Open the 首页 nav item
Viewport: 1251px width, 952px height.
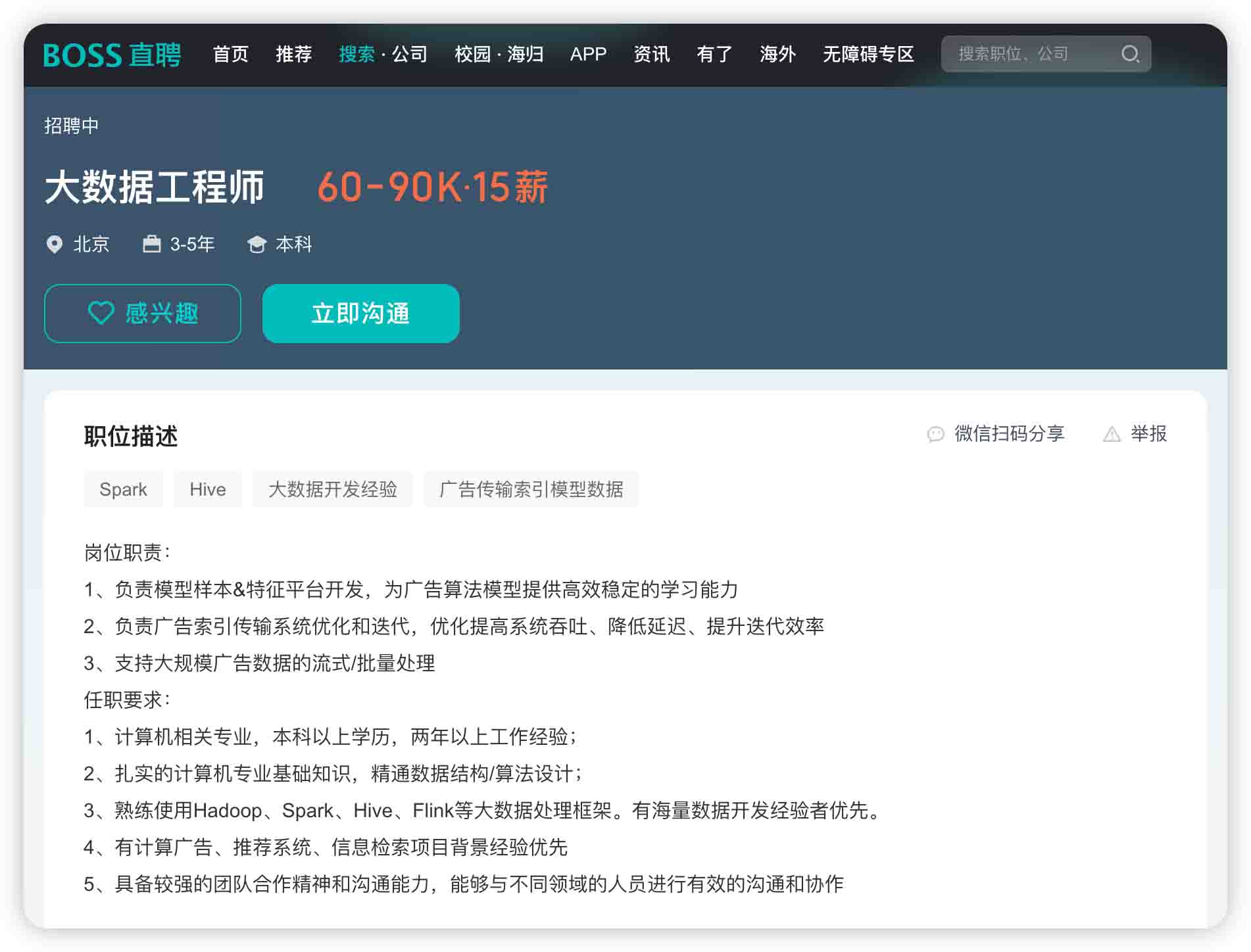pyautogui.click(x=231, y=54)
